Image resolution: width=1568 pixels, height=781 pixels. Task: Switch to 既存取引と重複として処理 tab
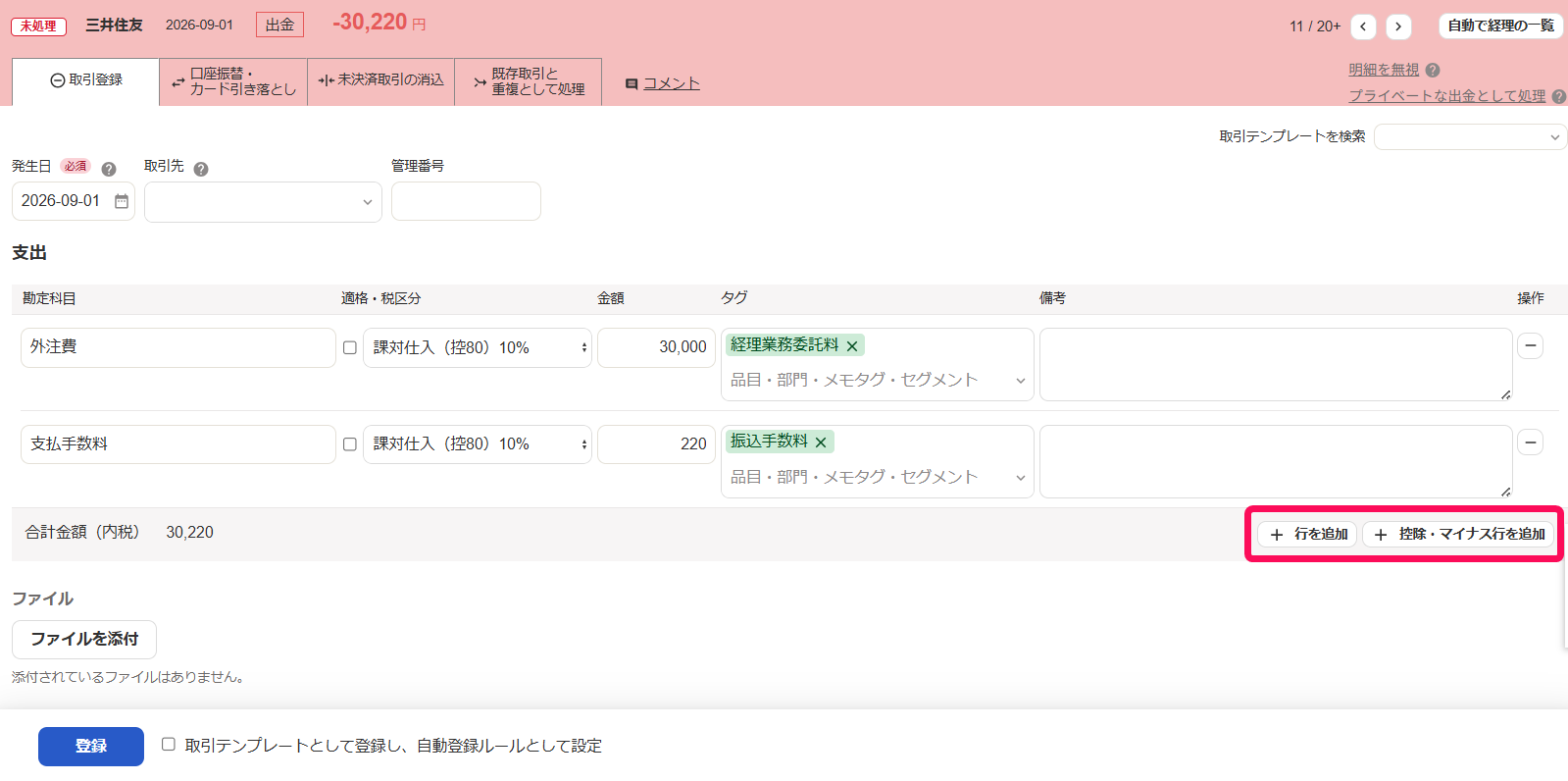(529, 81)
